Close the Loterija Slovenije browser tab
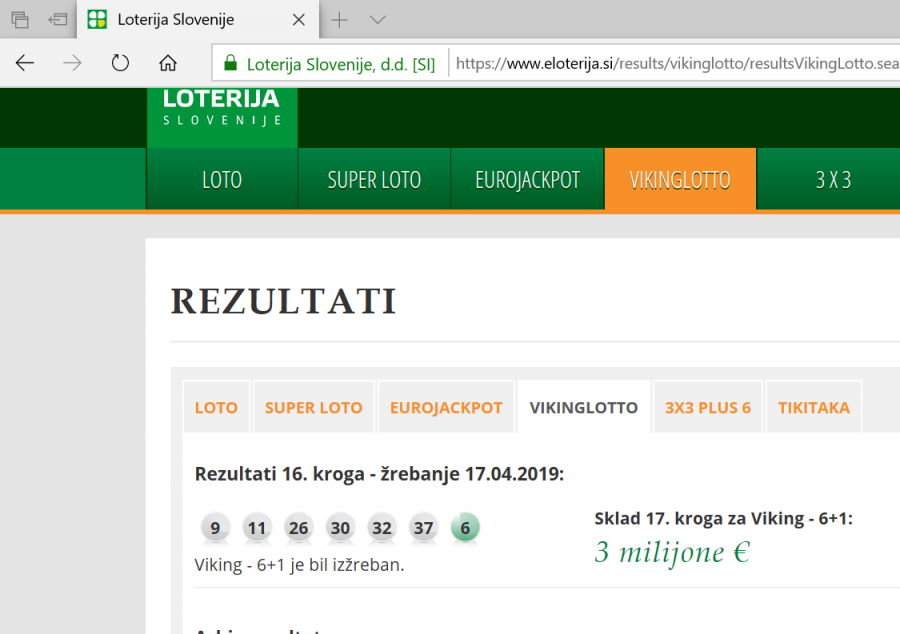 [x=299, y=20]
